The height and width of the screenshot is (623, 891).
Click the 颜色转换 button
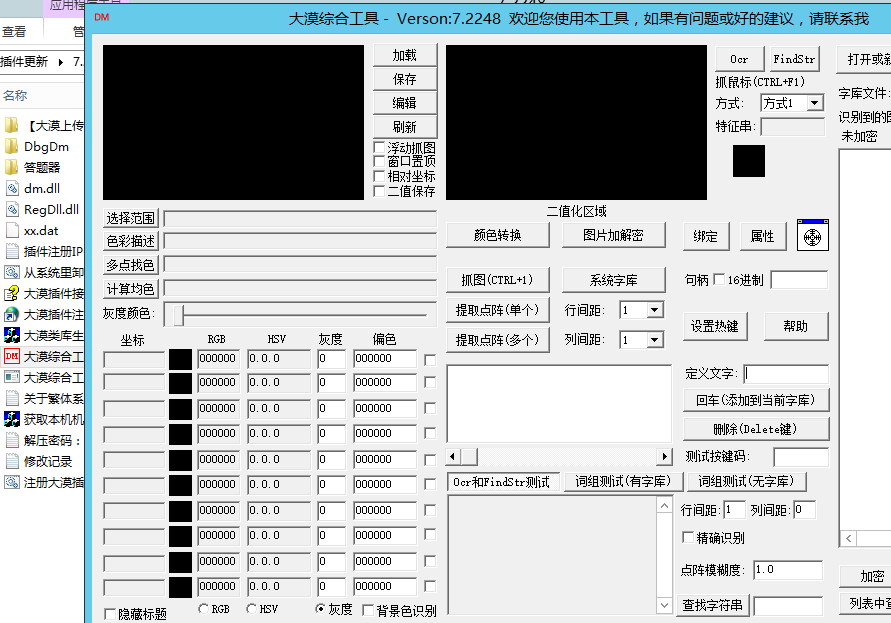click(498, 235)
